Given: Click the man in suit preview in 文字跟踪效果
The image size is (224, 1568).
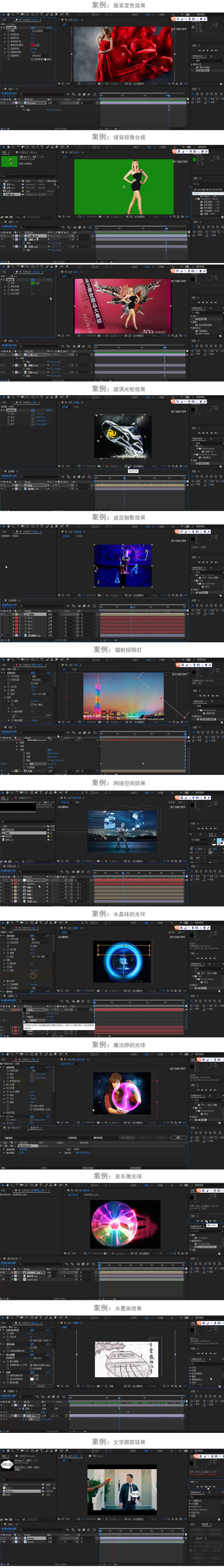Looking at the screenshot, I should pos(122,1490).
